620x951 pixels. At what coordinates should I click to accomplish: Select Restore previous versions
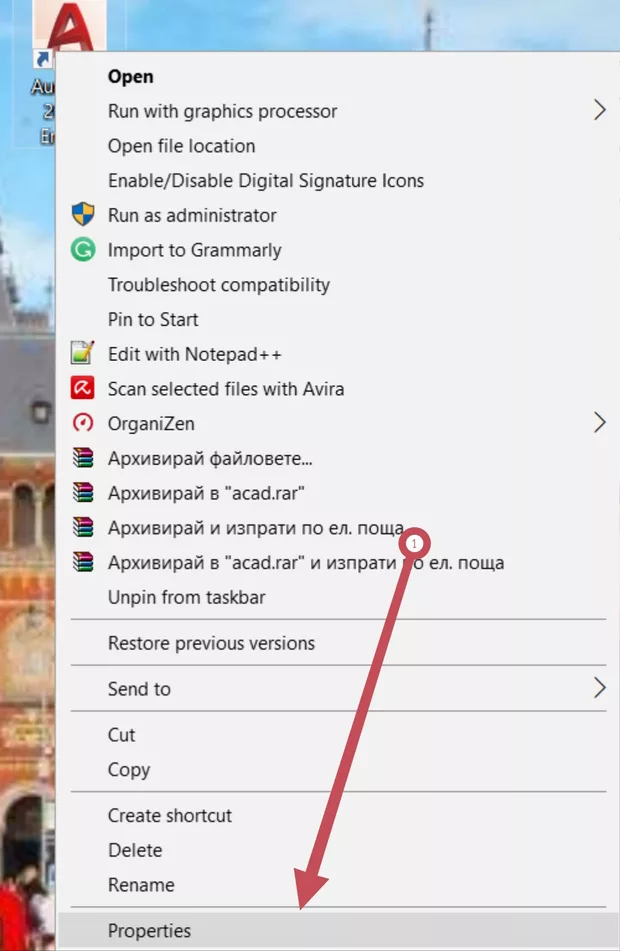[x=211, y=643]
